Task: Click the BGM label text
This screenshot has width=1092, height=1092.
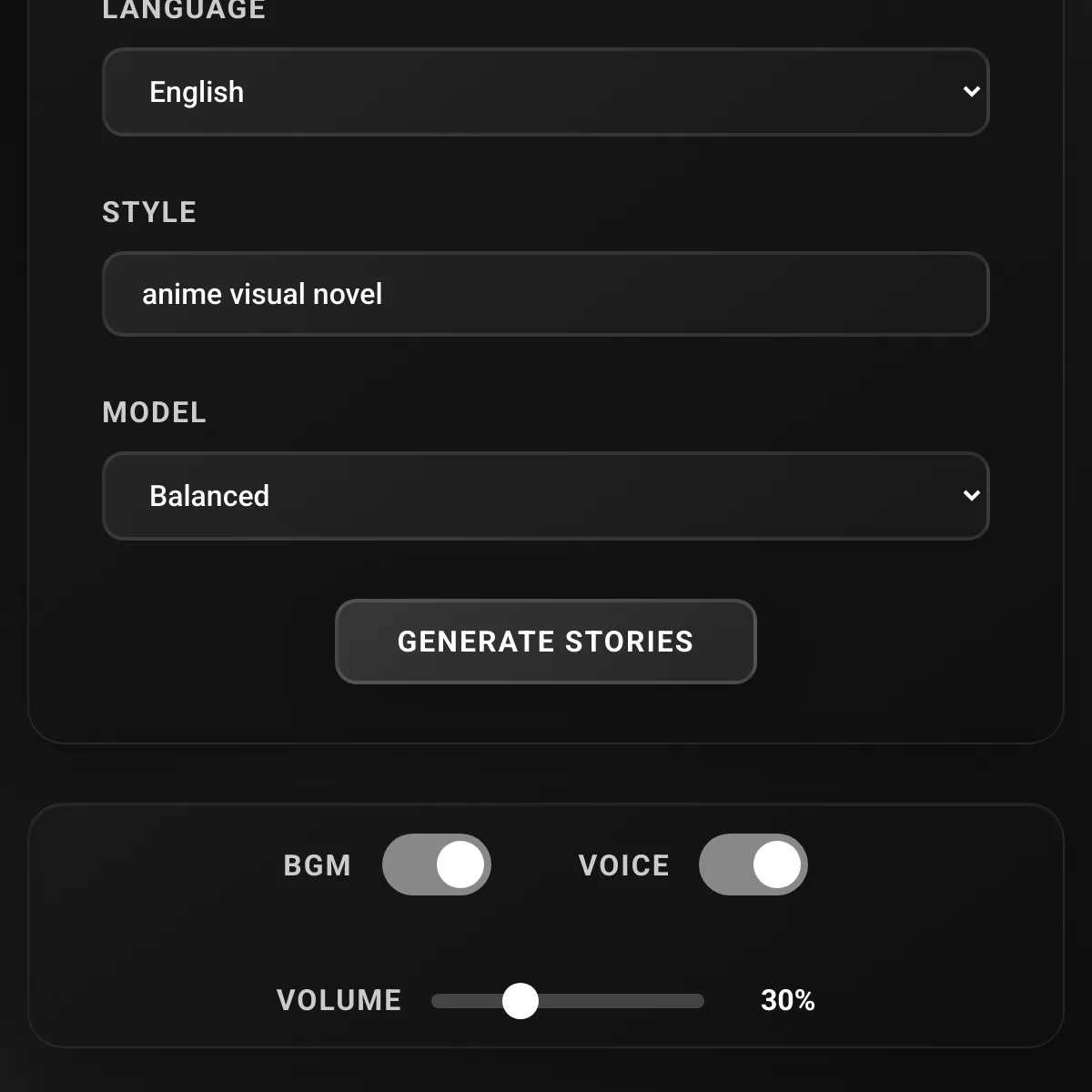Action: tap(317, 865)
